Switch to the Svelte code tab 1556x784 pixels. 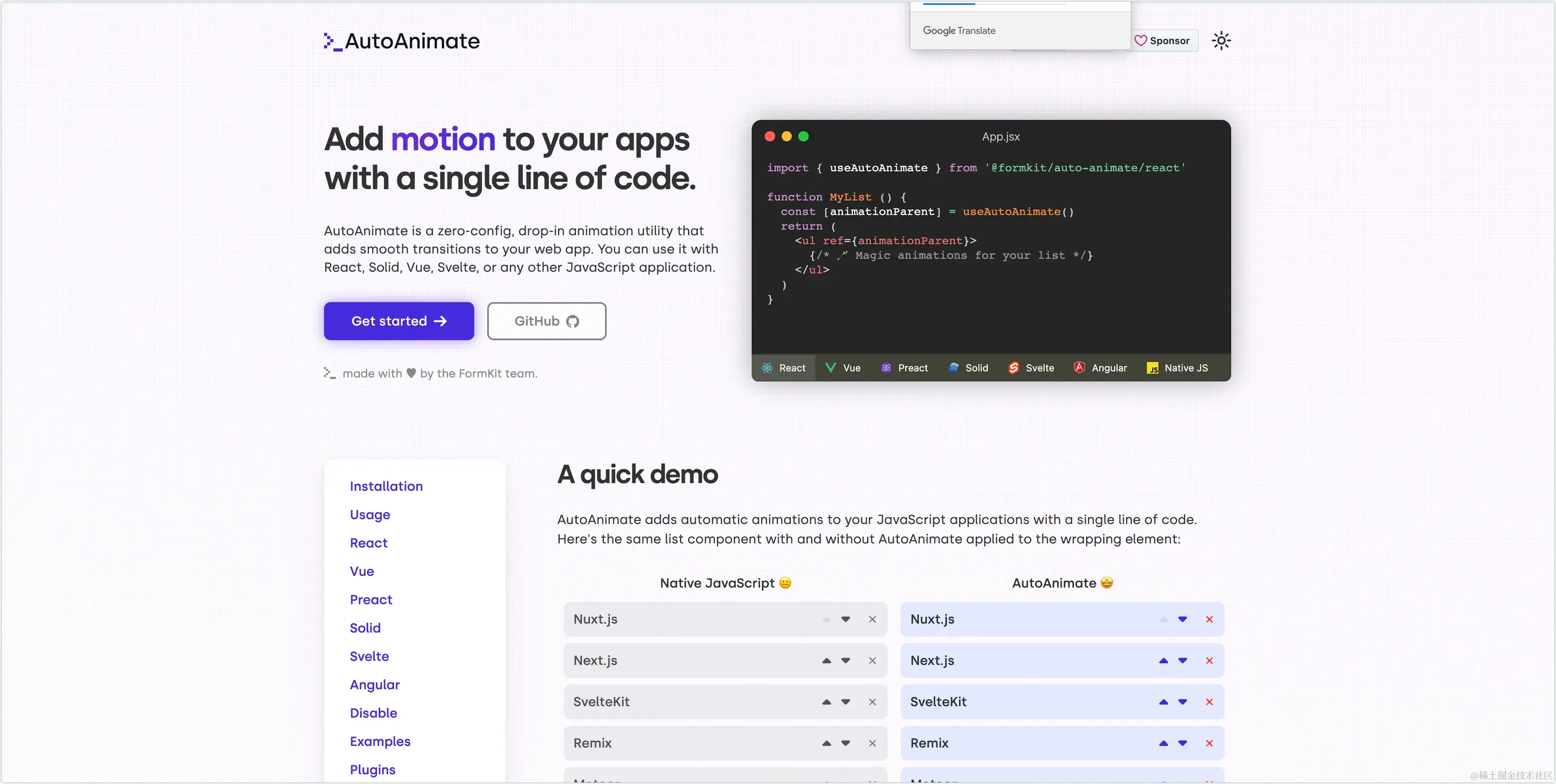tap(1031, 368)
